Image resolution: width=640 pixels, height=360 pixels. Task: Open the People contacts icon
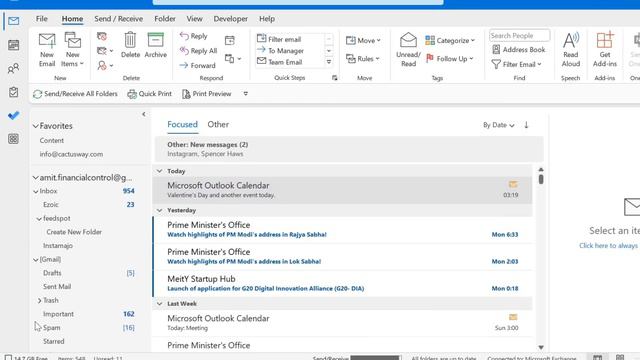(13, 68)
